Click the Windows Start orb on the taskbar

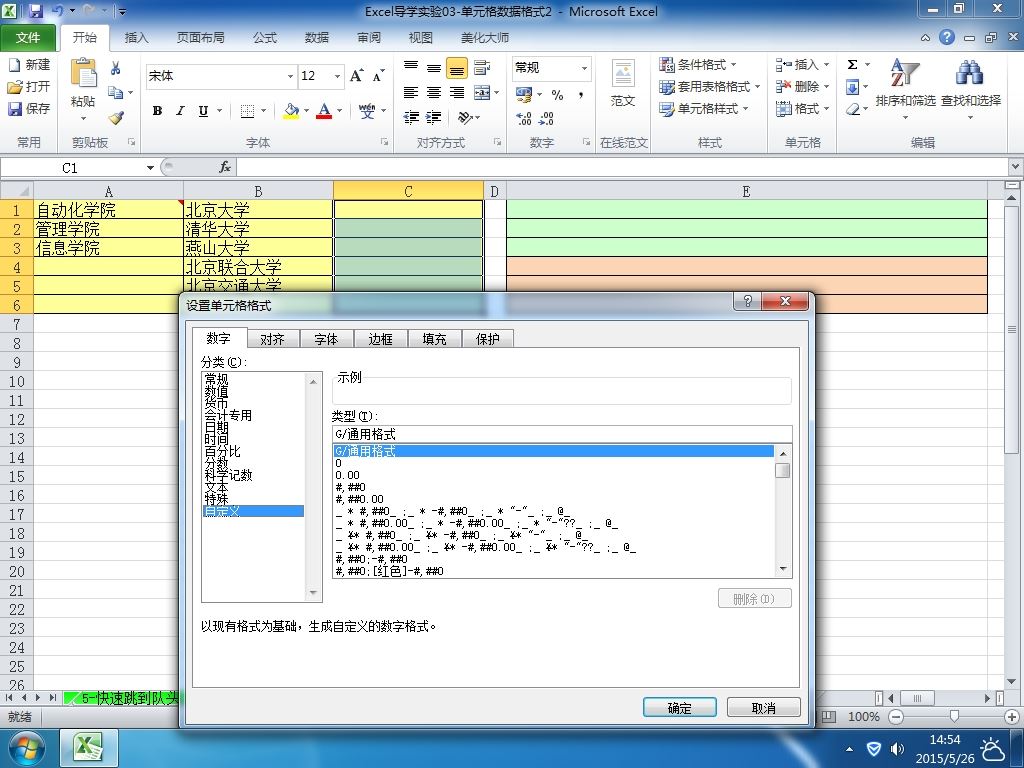(26, 748)
